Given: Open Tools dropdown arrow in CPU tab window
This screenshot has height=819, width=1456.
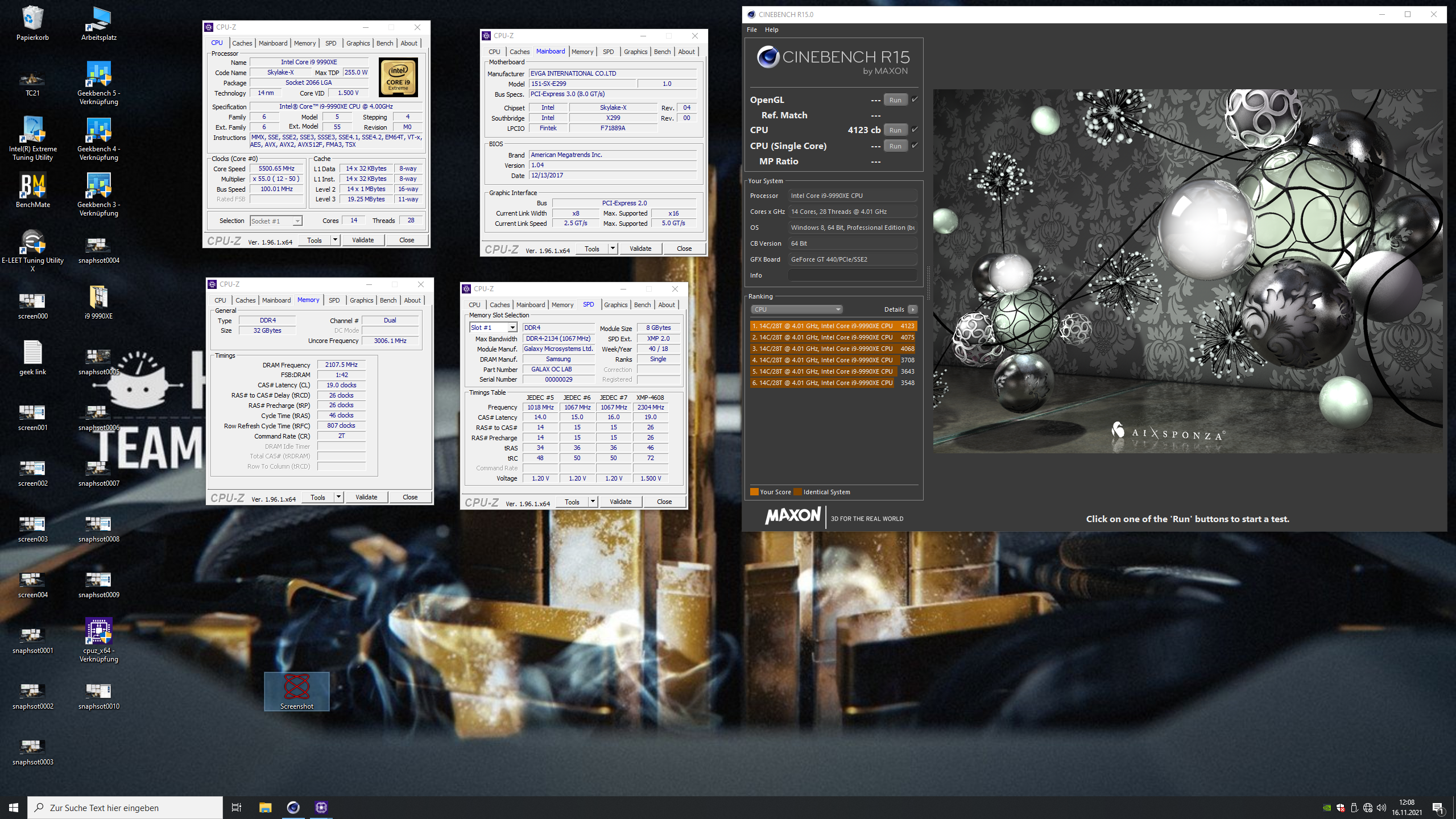Looking at the screenshot, I should pos(335,240).
